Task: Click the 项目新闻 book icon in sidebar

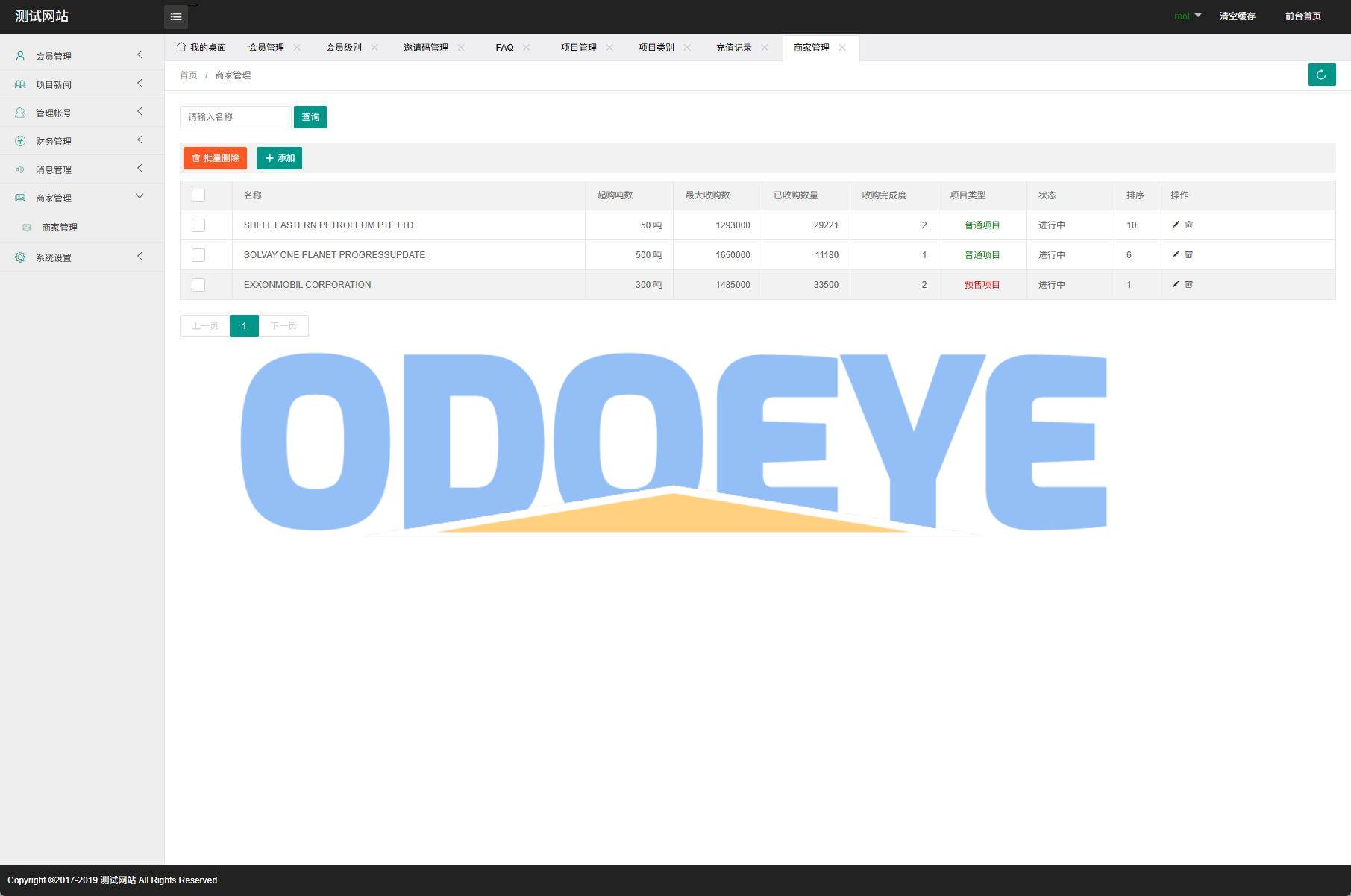Action: point(20,84)
